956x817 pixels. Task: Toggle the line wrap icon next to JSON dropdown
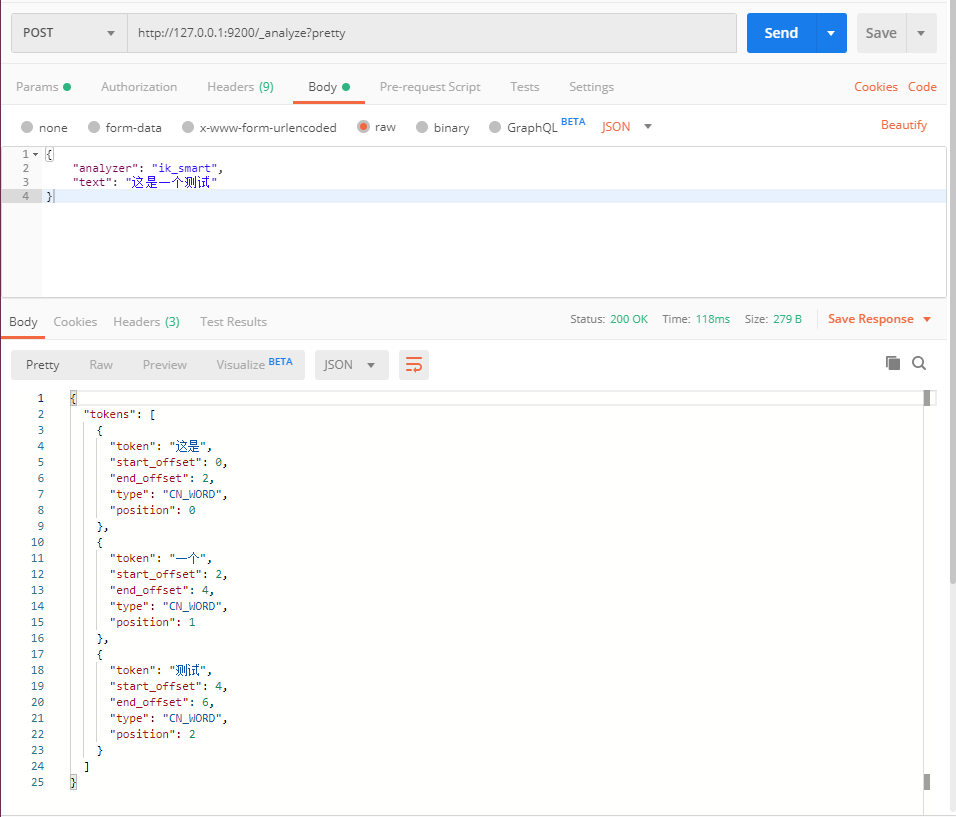click(414, 365)
